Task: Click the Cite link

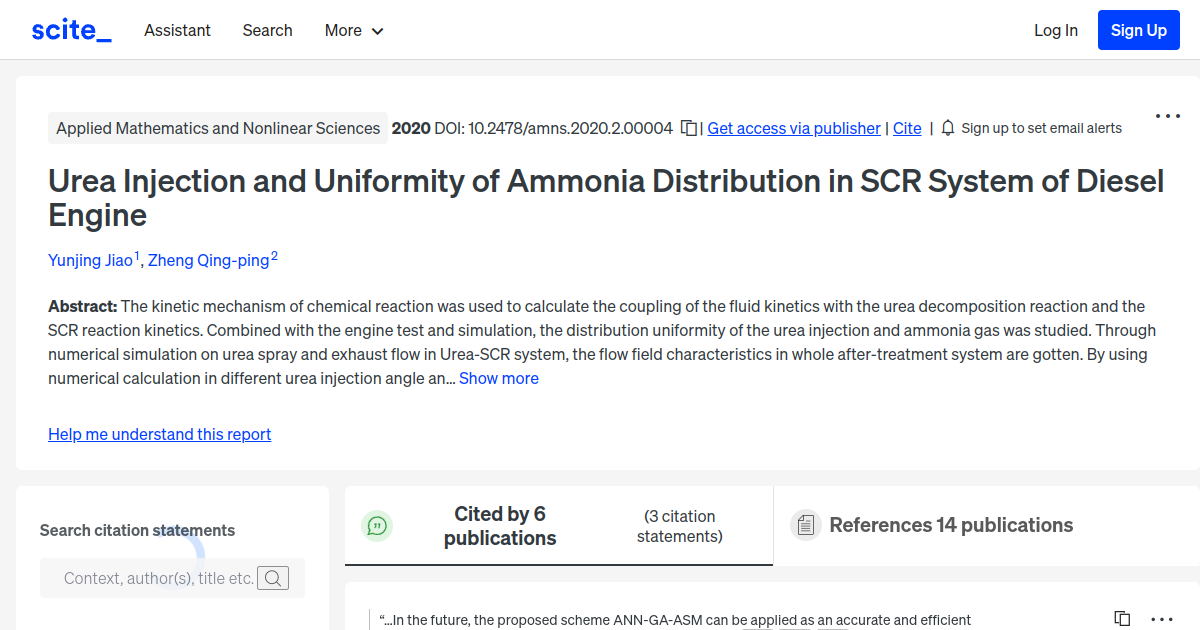Action: (x=907, y=128)
